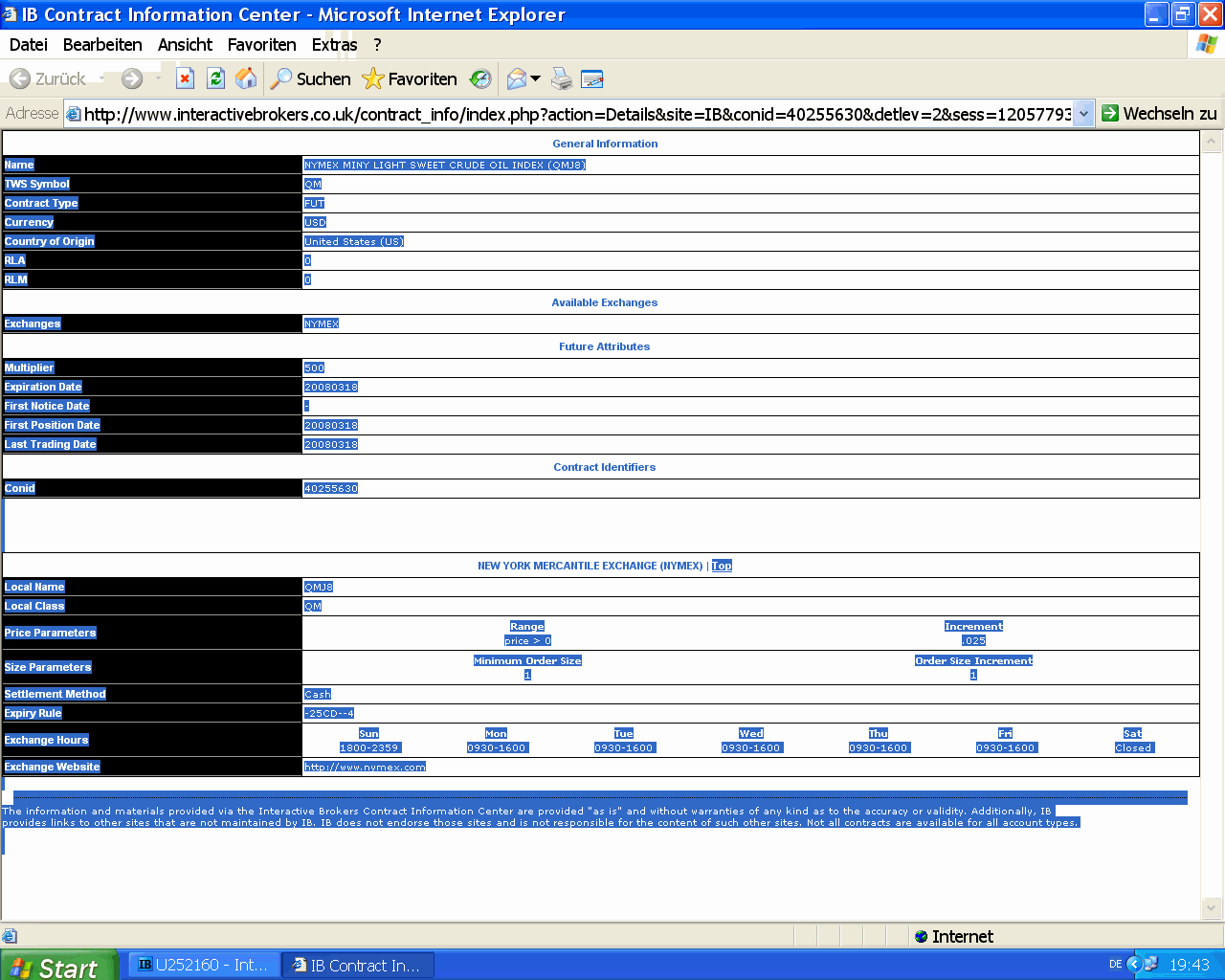Switch to U252160 taskbar window

[205, 965]
